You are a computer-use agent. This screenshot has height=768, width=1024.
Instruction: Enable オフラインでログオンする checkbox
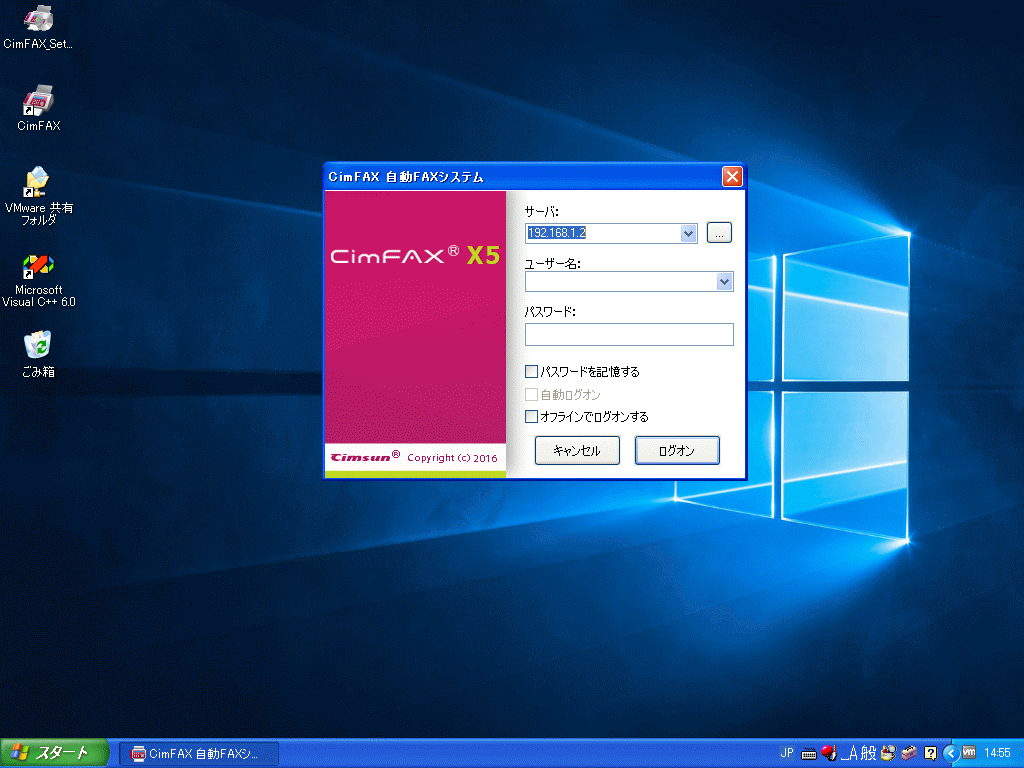(x=532, y=417)
